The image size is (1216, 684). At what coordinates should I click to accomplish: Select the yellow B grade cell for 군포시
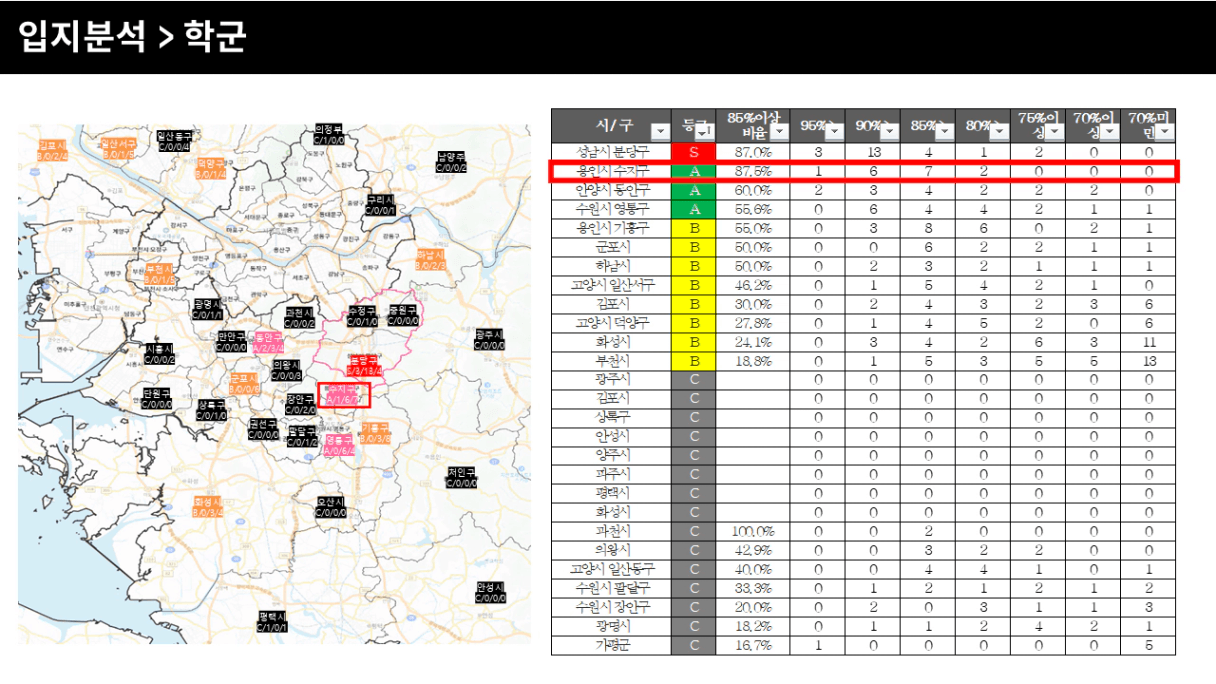coord(694,247)
